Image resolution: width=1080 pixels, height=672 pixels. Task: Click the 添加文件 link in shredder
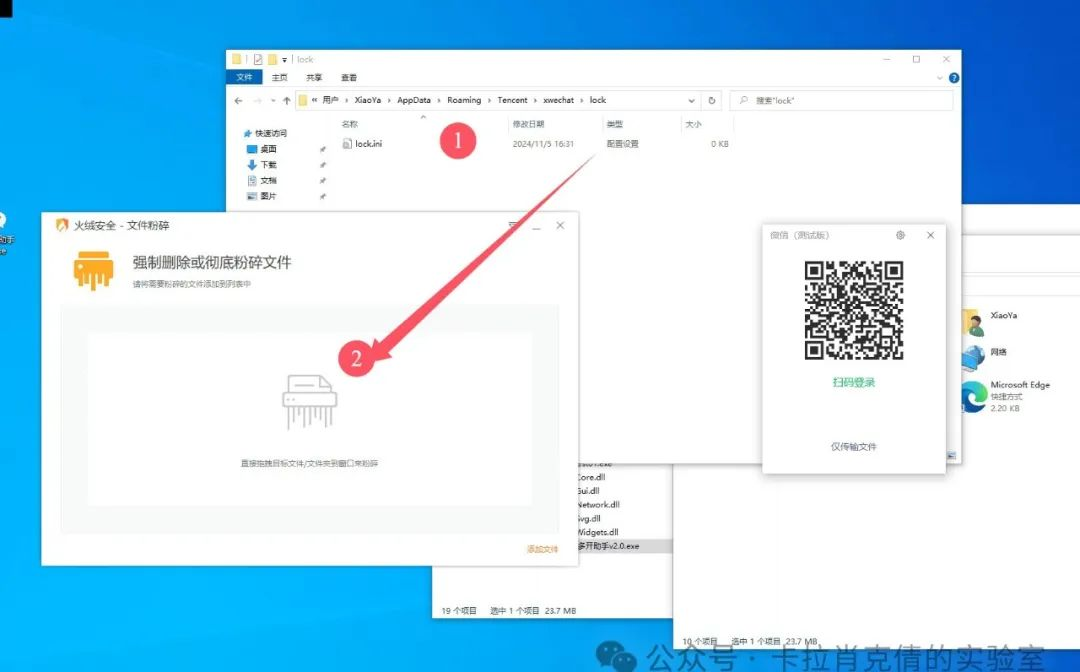pos(542,549)
